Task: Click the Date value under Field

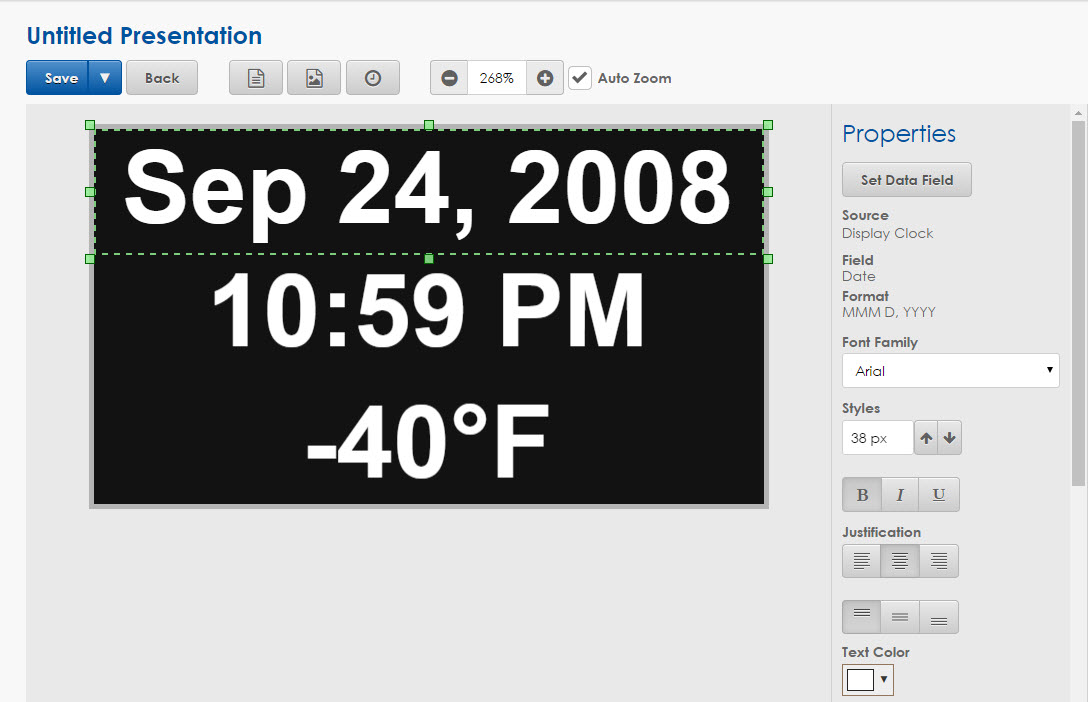Action: 859,276
